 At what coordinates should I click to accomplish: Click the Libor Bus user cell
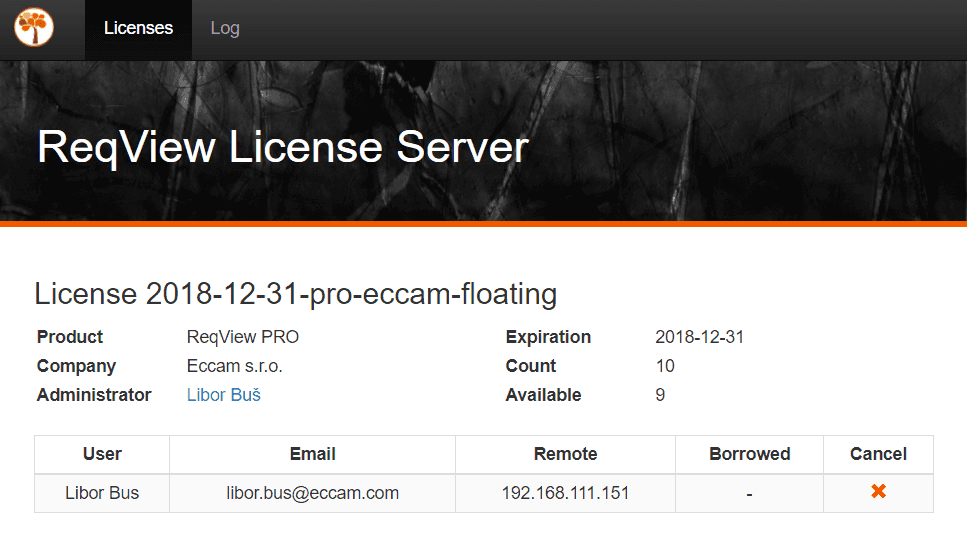(102, 493)
